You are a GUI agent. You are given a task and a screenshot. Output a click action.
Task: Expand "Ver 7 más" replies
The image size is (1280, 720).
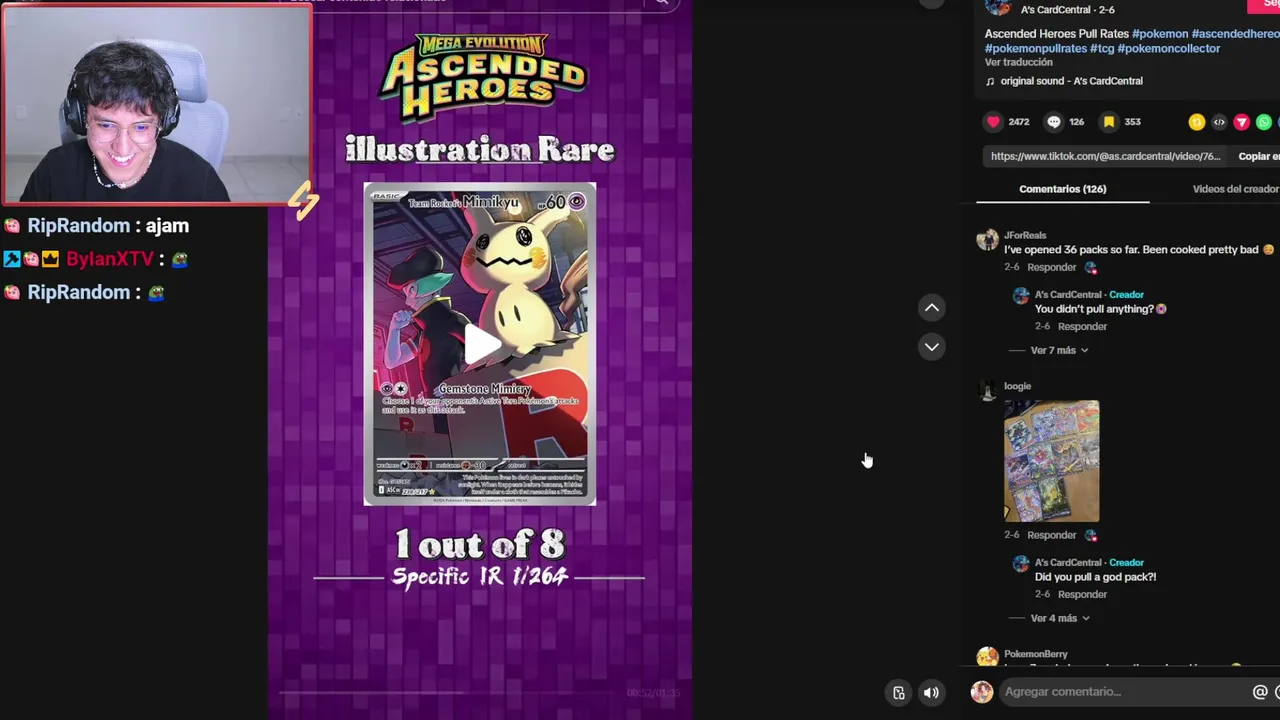[1059, 350]
